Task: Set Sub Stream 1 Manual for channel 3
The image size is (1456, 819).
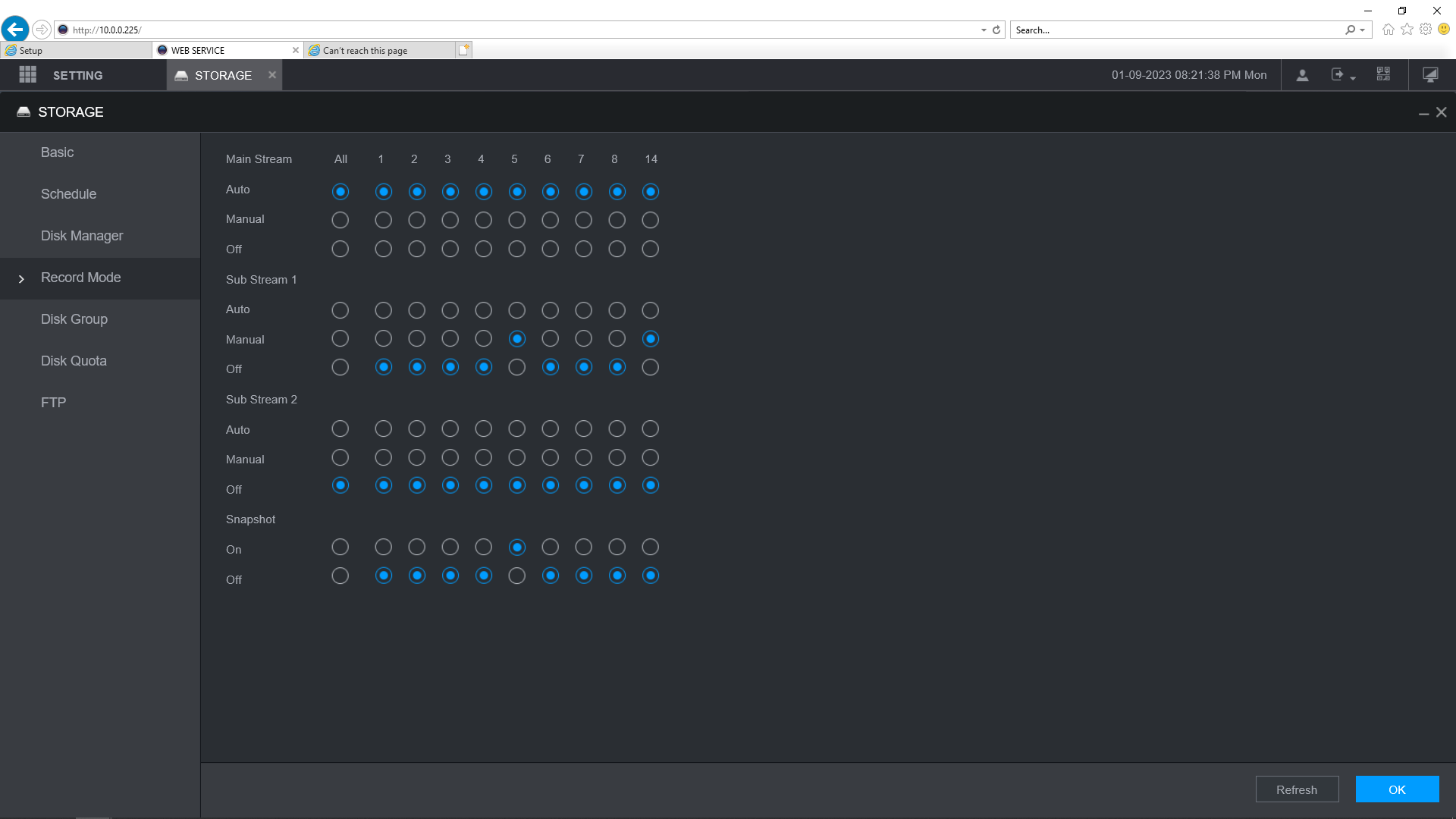Action: click(x=450, y=339)
